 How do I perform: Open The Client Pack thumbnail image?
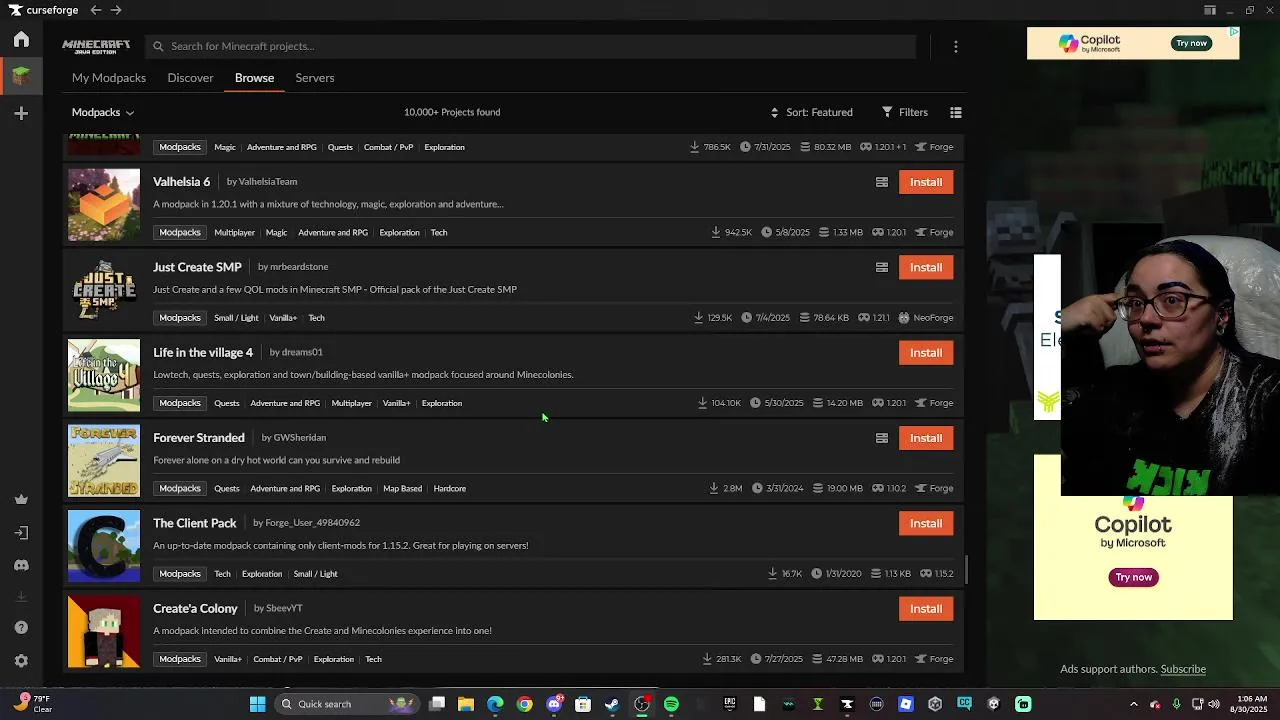pos(104,546)
